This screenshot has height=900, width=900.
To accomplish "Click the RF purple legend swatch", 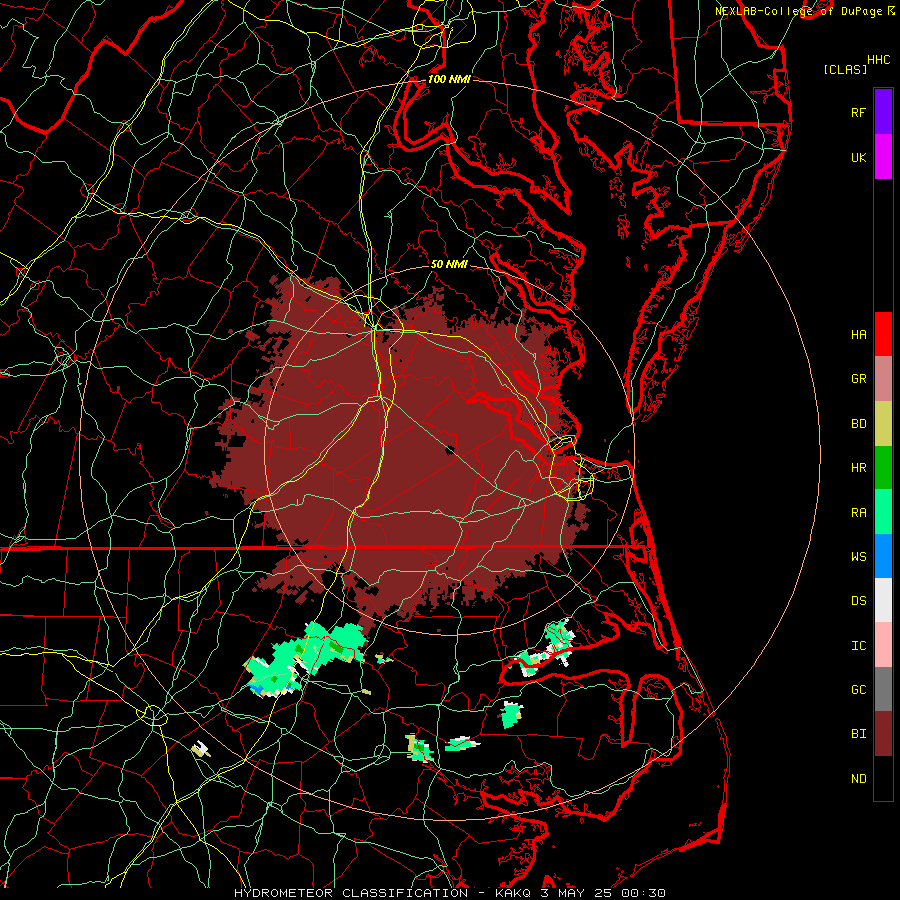I will pos(883,112).
